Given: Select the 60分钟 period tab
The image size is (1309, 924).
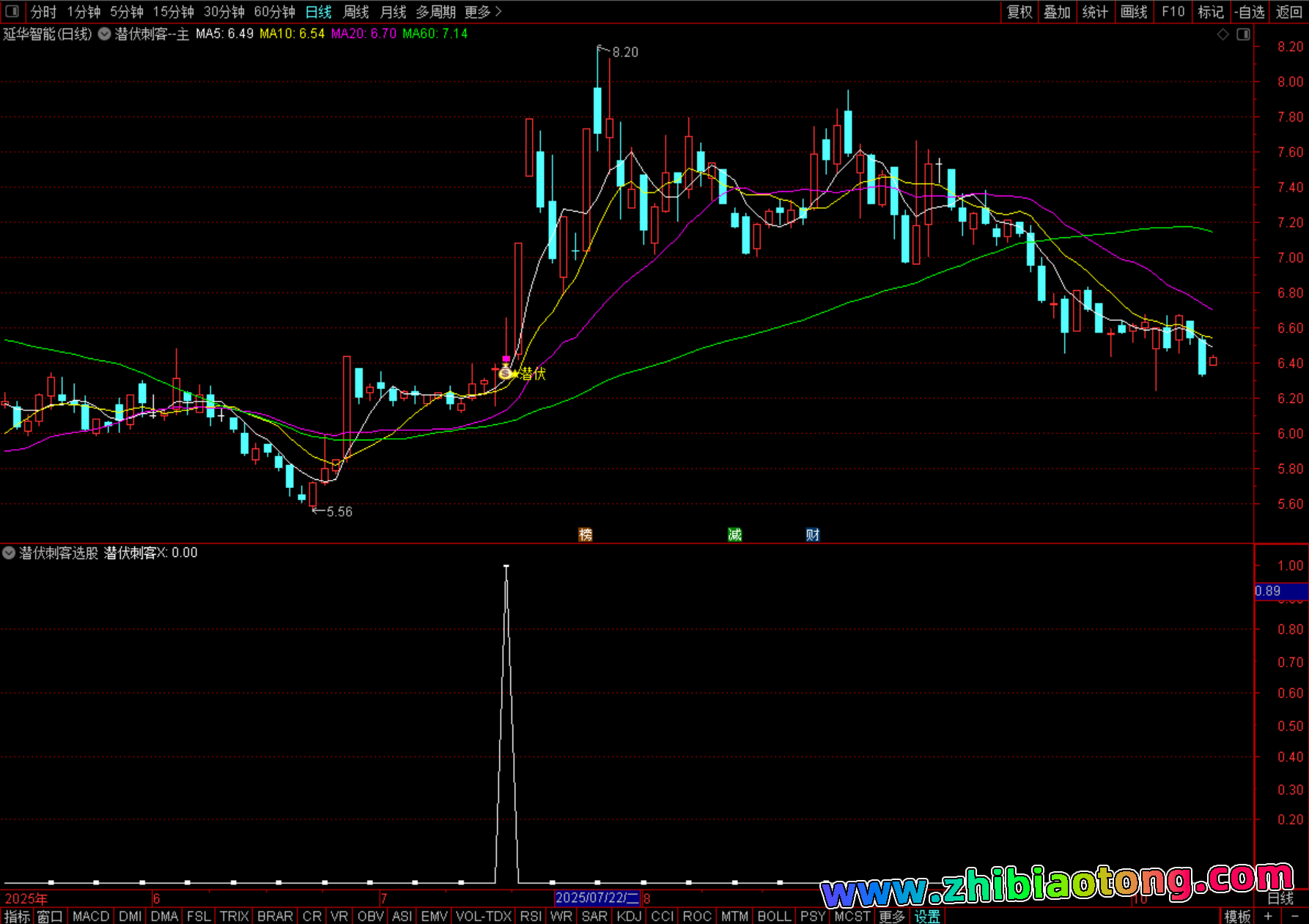Looking at the screenshot, I should (274, 12).
